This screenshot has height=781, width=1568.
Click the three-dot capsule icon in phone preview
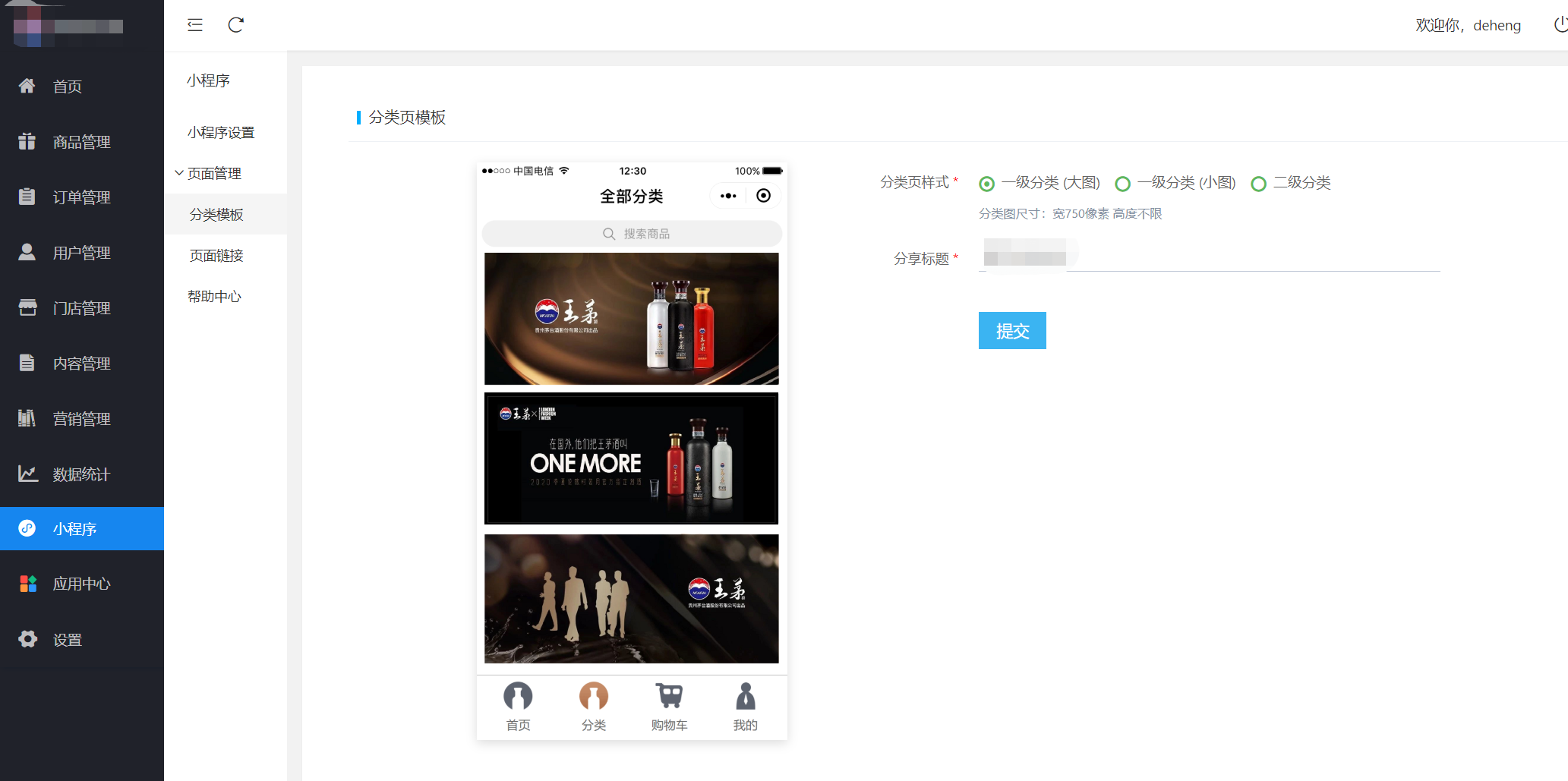pos(728,196)
